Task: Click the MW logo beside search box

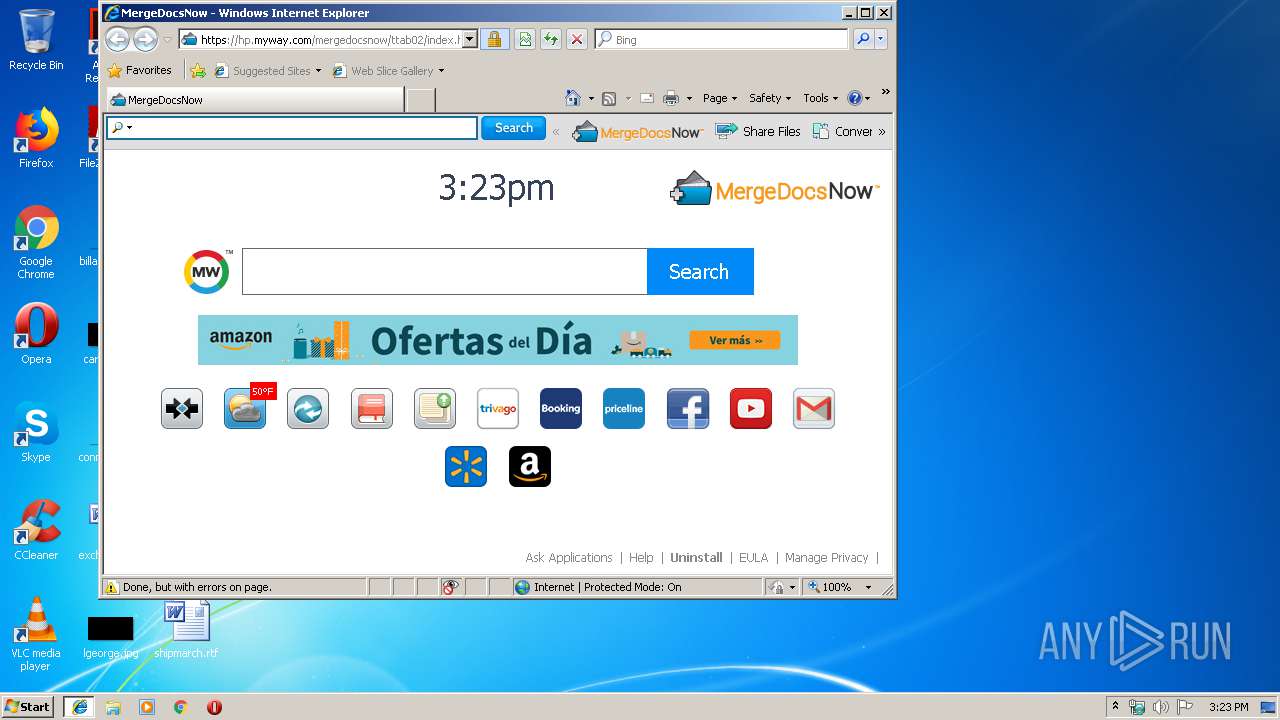Action: [207, 272]
